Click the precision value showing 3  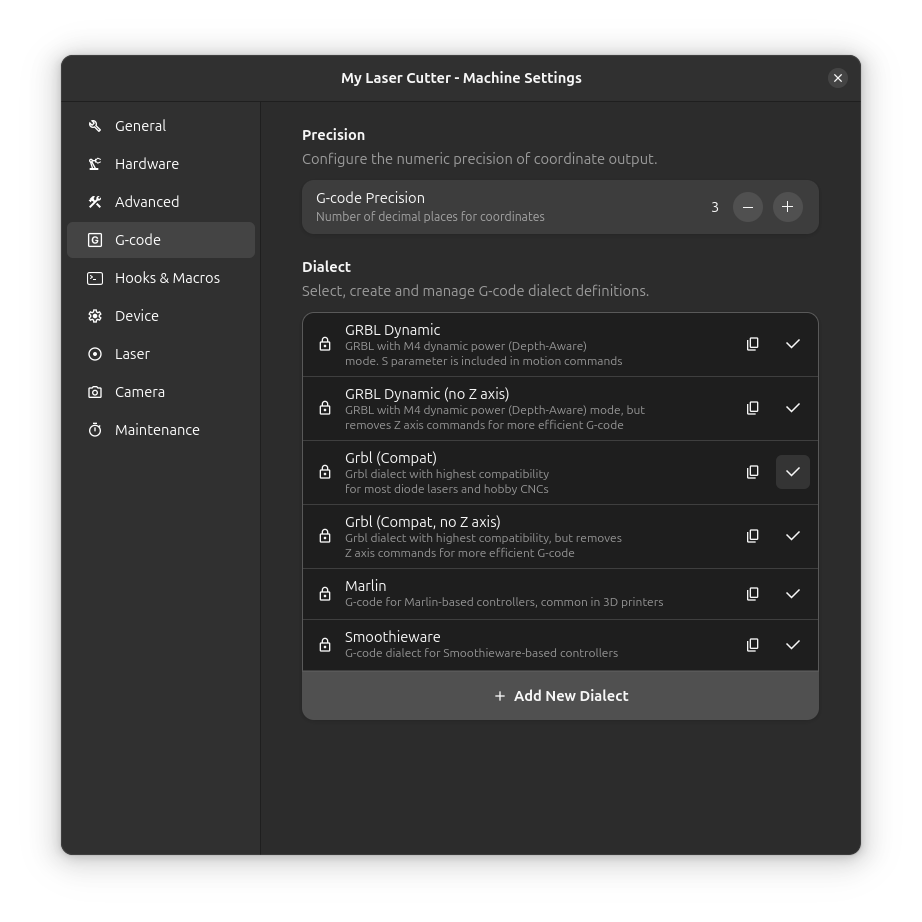pos(714,207)
